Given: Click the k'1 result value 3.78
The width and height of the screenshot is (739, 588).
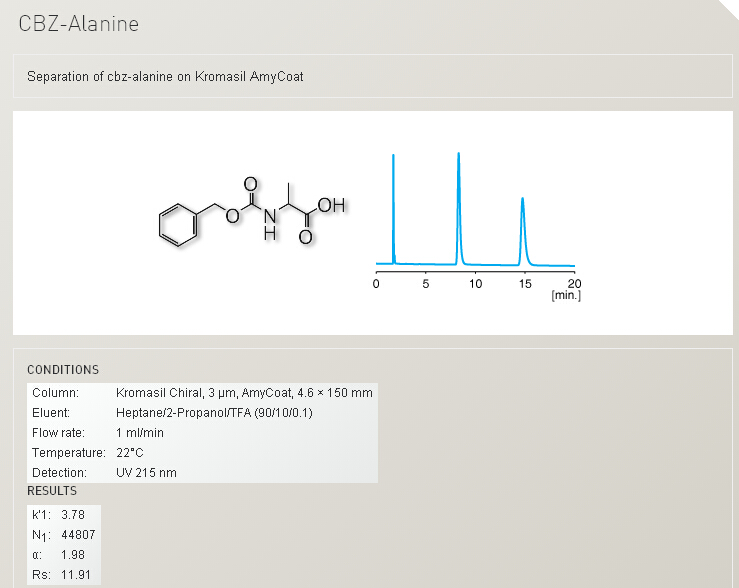Looking at the screenshot, I should [73, 515].
